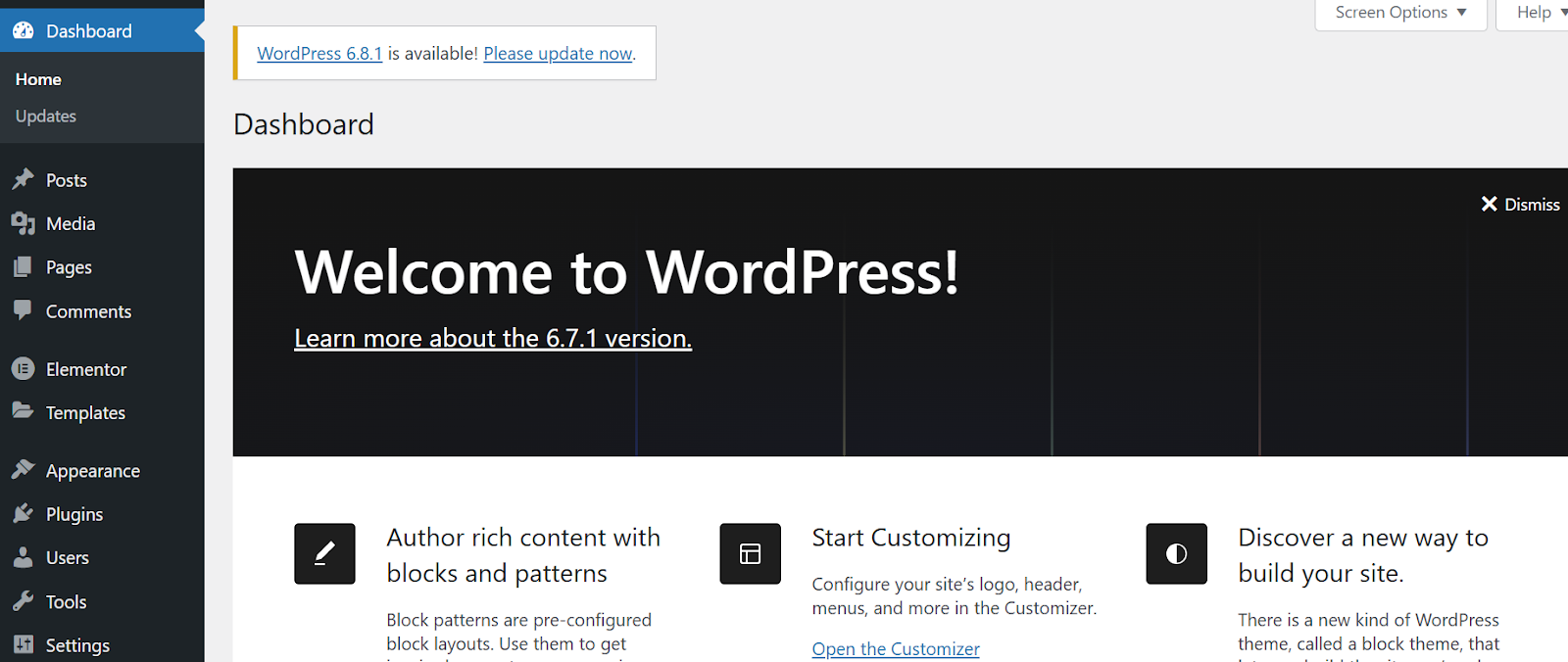Click the Users person icon

click(x=24, y=557)
